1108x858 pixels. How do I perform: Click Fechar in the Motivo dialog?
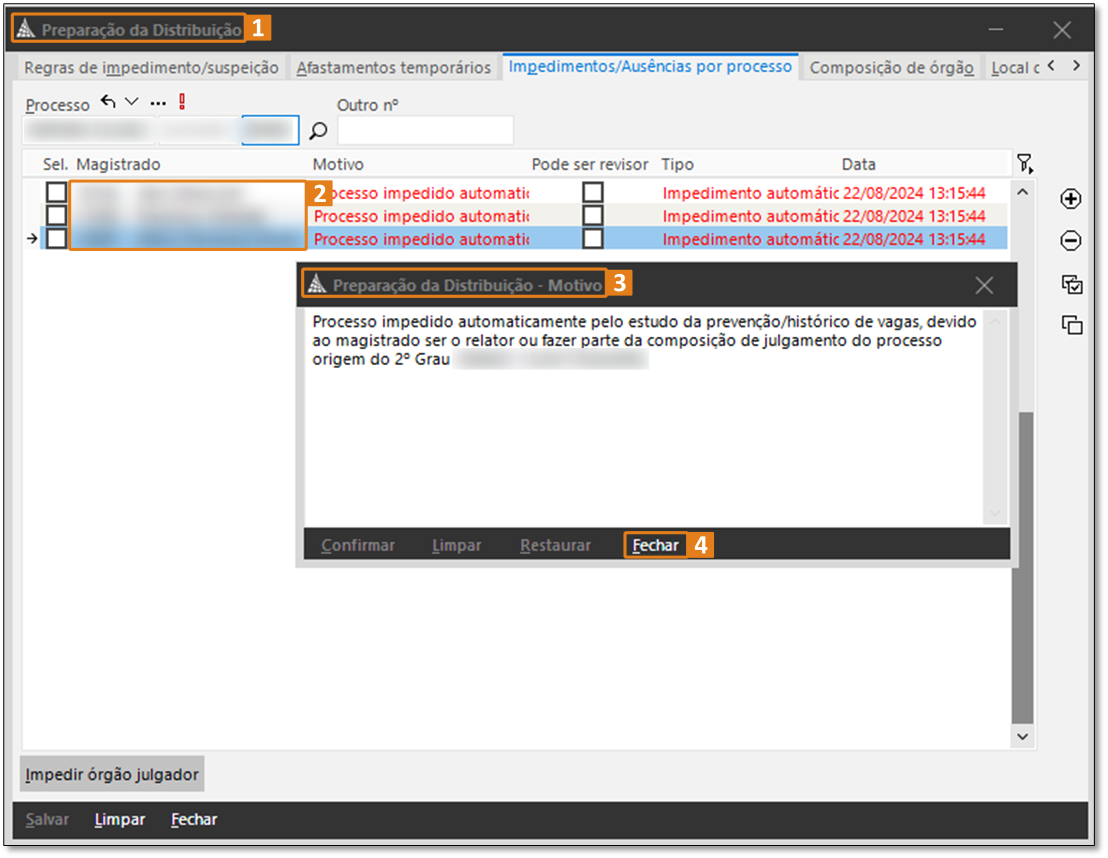[x=655, y=545]
